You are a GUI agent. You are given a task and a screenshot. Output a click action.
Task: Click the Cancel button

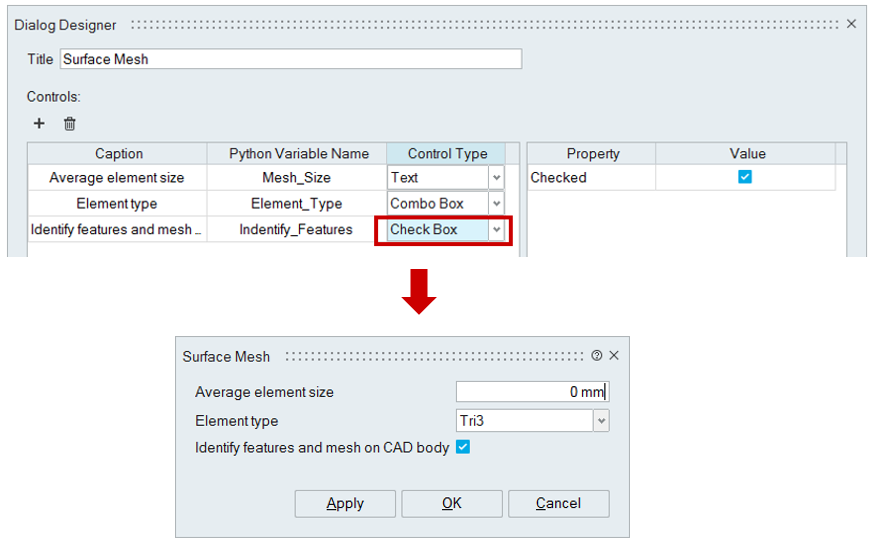click(x=558, y=503)
